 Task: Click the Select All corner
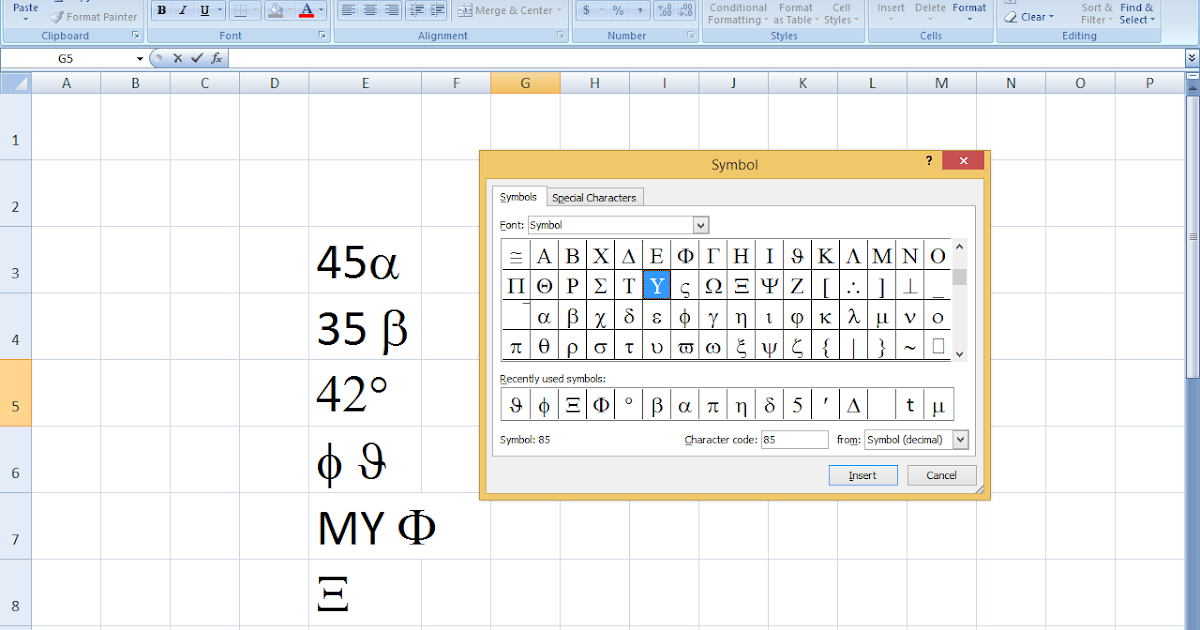(15, 83)
